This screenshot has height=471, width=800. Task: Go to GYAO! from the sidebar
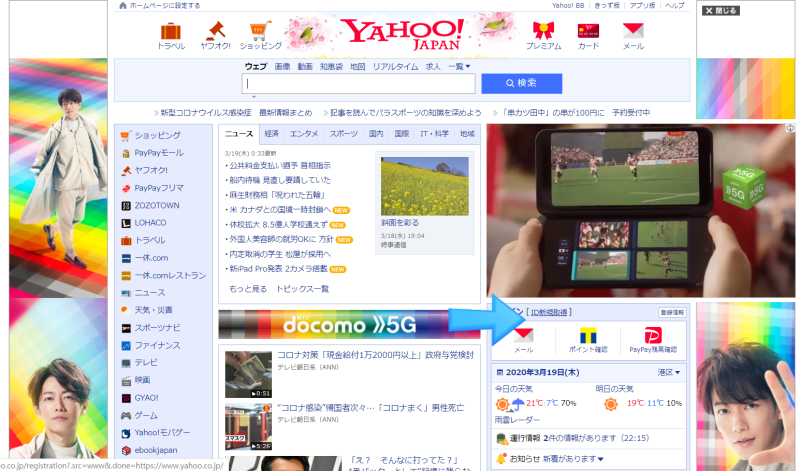tap(146, 398)
